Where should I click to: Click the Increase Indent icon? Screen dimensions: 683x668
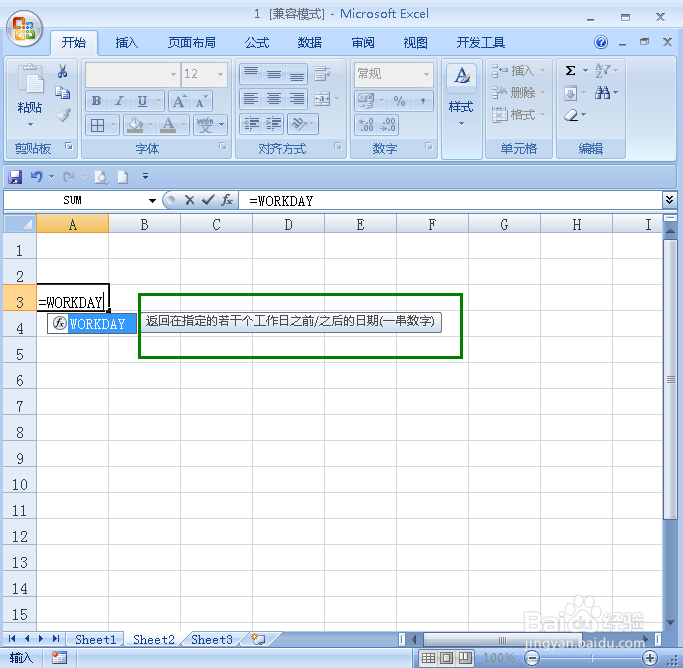(273, 124)
